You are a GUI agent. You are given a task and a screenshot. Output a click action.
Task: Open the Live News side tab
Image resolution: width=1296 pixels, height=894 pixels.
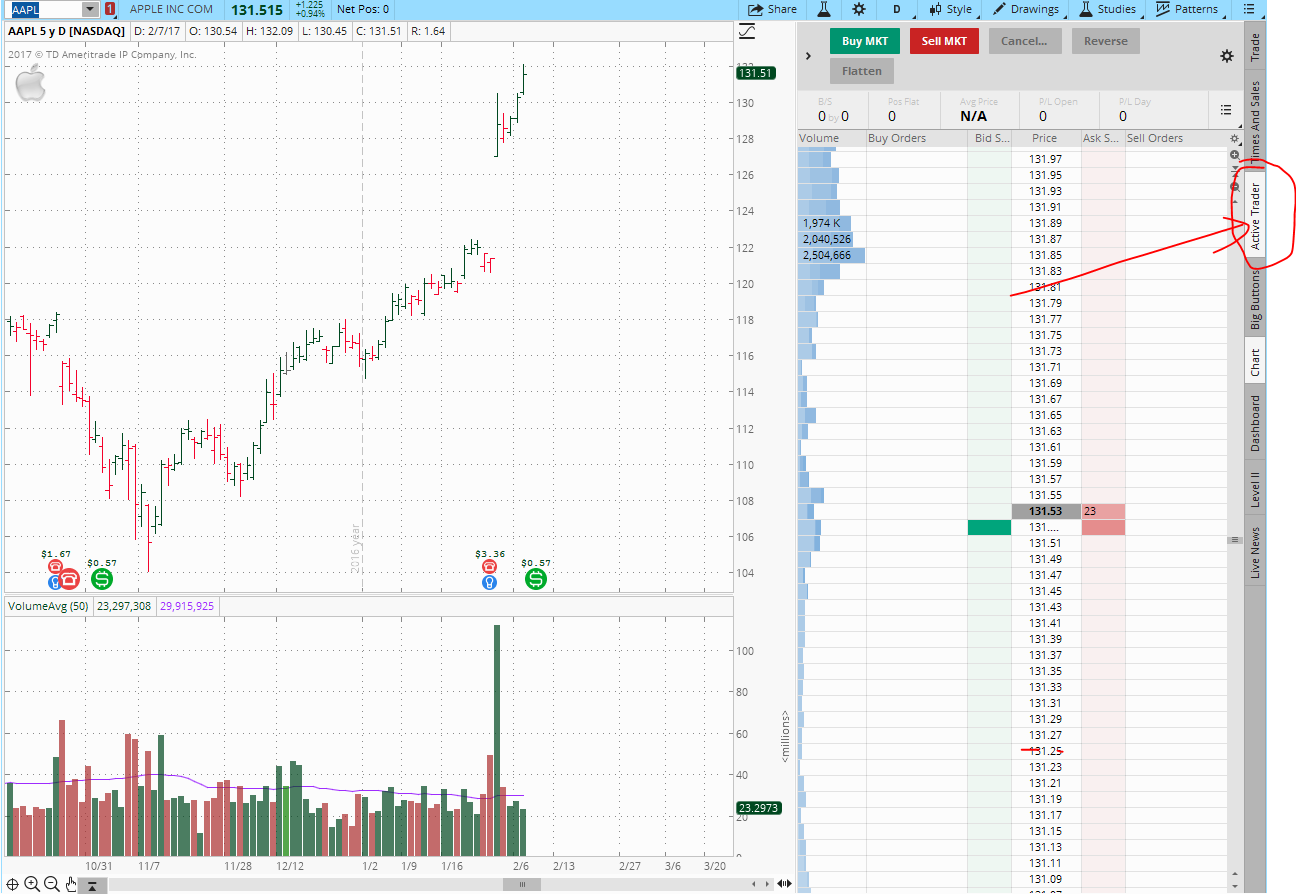click(1255, 551)
